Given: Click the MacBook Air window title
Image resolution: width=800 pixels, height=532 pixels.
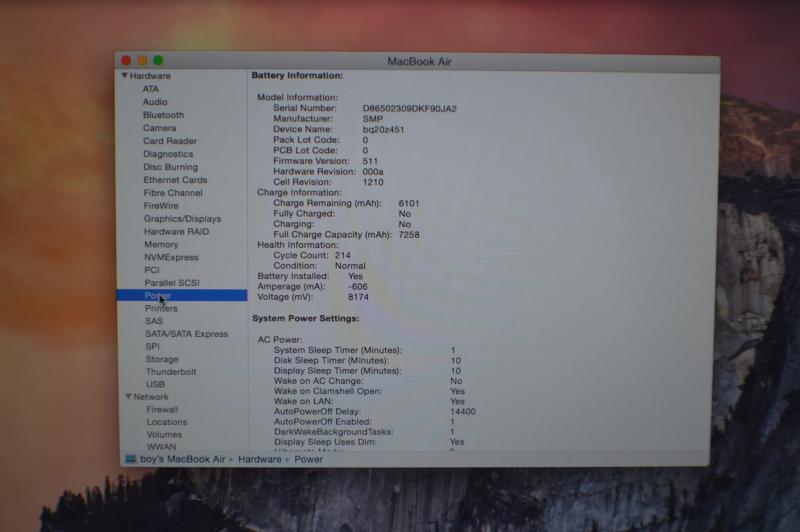Looking at the screenshot, I should click(x=419, y=62).
